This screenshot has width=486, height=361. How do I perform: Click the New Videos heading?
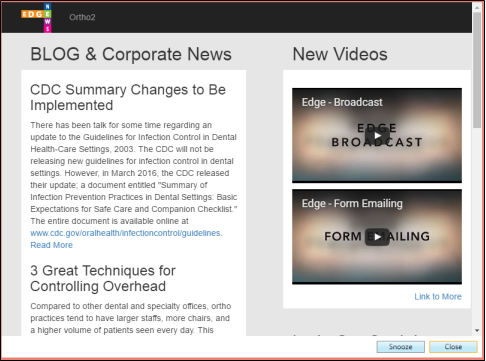pyautogui.click(x=340, y=54)
